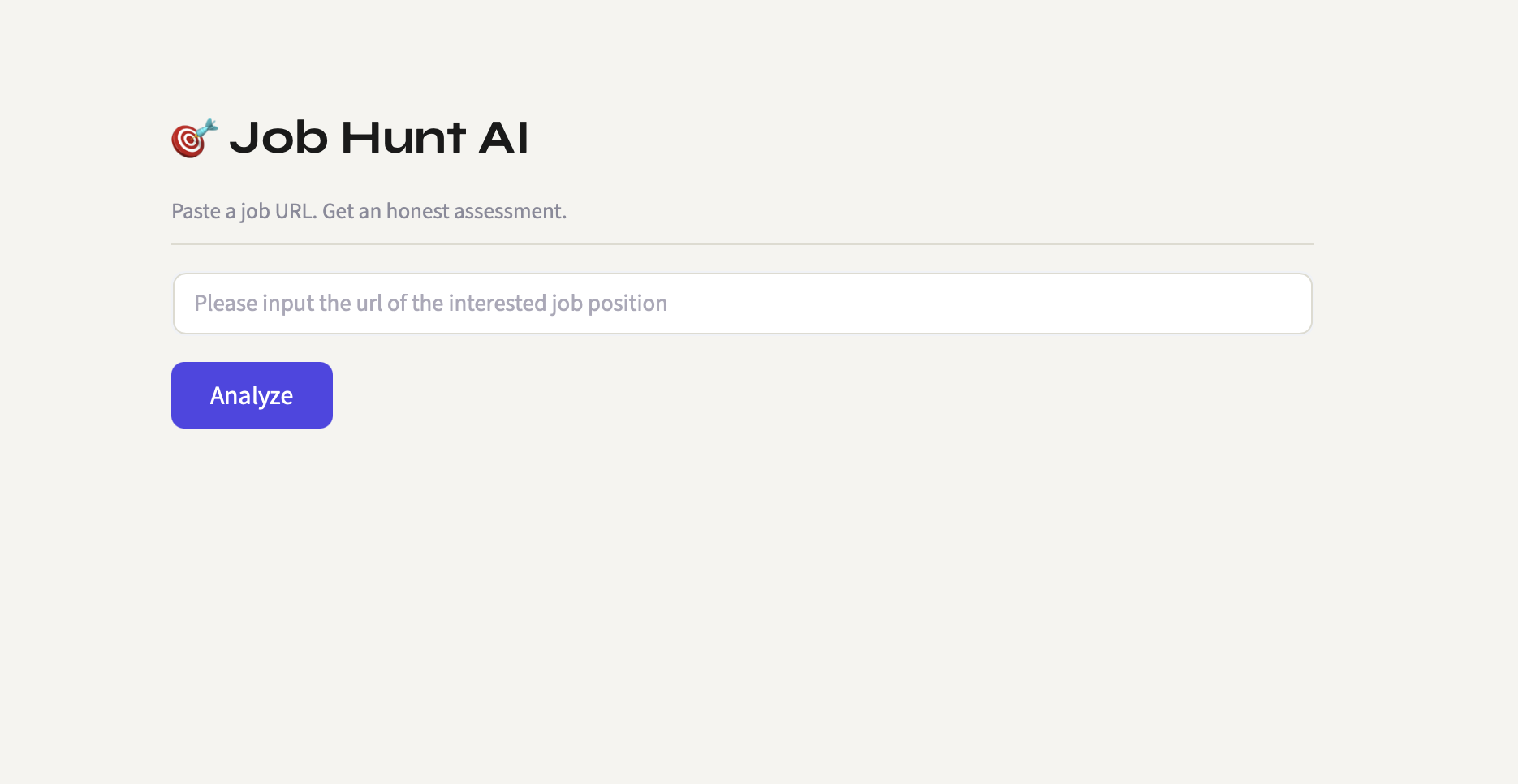
Task: Hit the blue-violet Analyze button below the input
Action: pyautogui.click(x=252, y=395)
